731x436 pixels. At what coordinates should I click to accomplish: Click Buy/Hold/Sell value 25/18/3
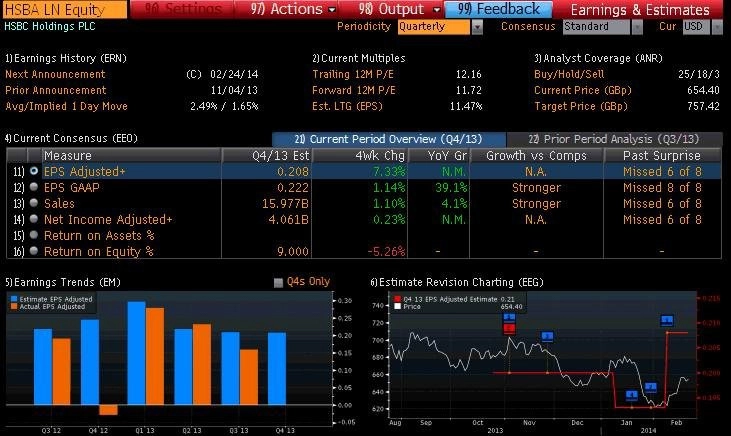coord(699,74)
